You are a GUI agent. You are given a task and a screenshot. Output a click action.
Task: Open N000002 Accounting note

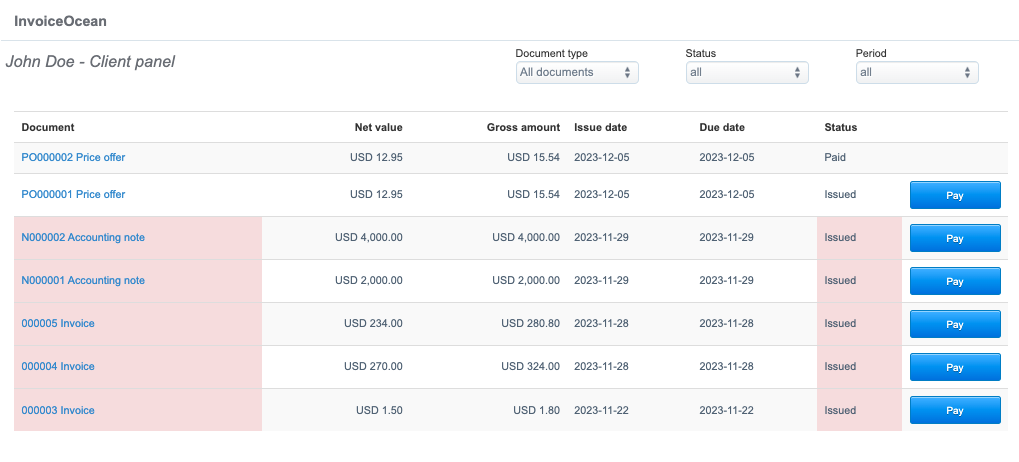coord(83,237)
